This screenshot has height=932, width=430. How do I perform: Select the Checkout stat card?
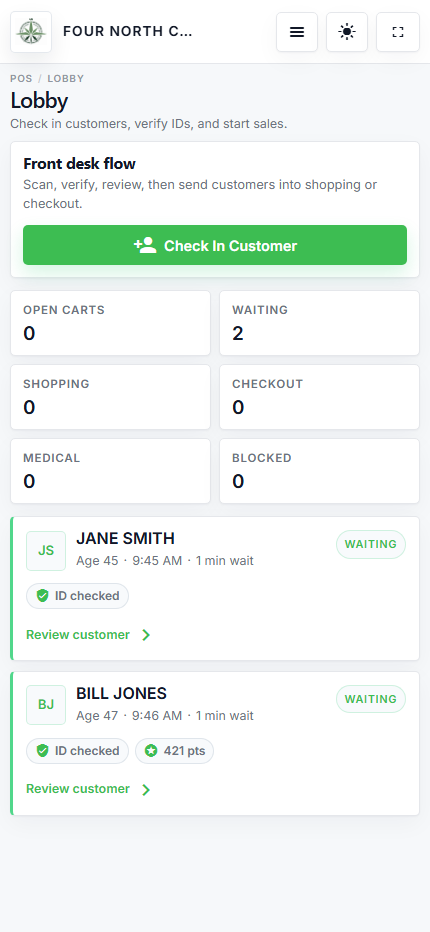tap(319, 397)
